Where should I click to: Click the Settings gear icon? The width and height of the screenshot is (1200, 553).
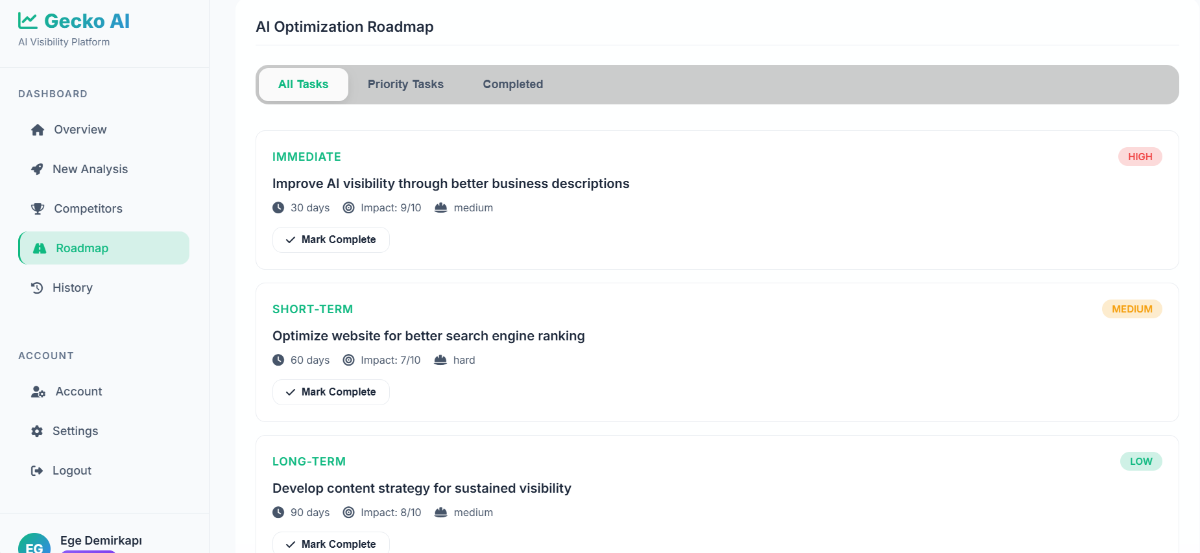(x=37, y=431)
